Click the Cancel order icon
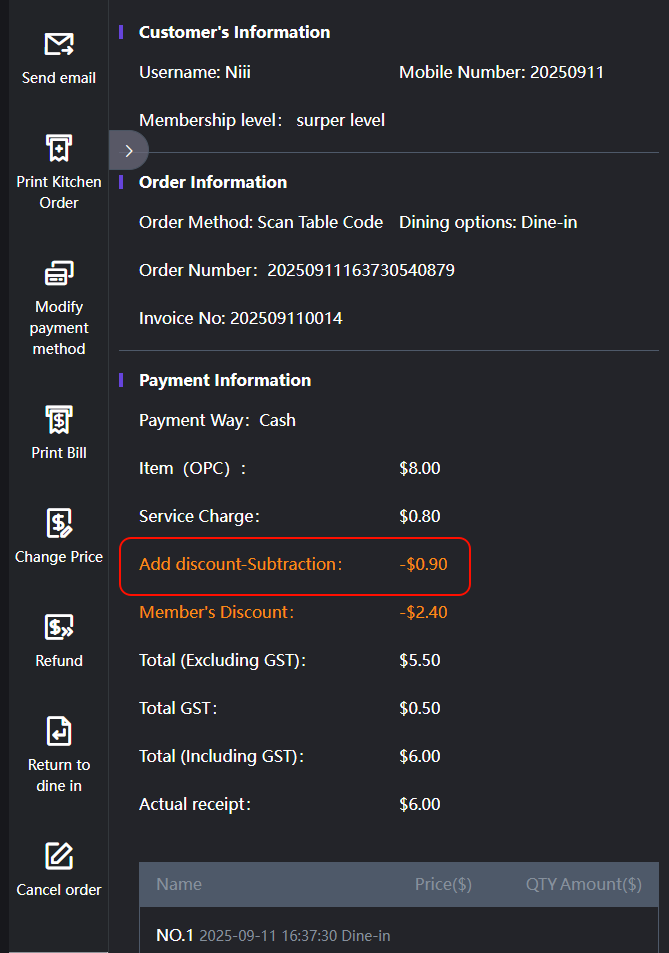Image resolution: width=669 pixels, height=953 pixels. 59,856
